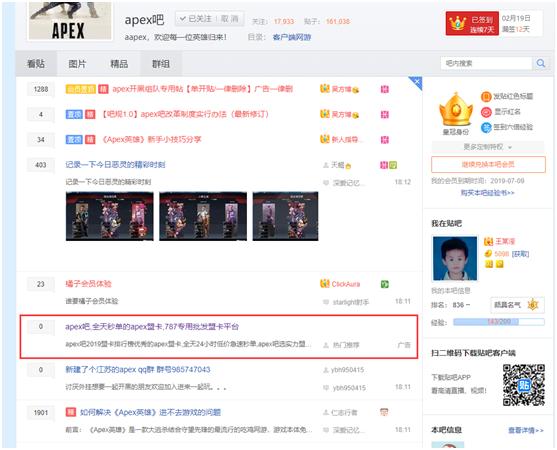Screen dimensions: 557x450
Task: Click the second small medal icon under coins
Action: tap(499, 264)
